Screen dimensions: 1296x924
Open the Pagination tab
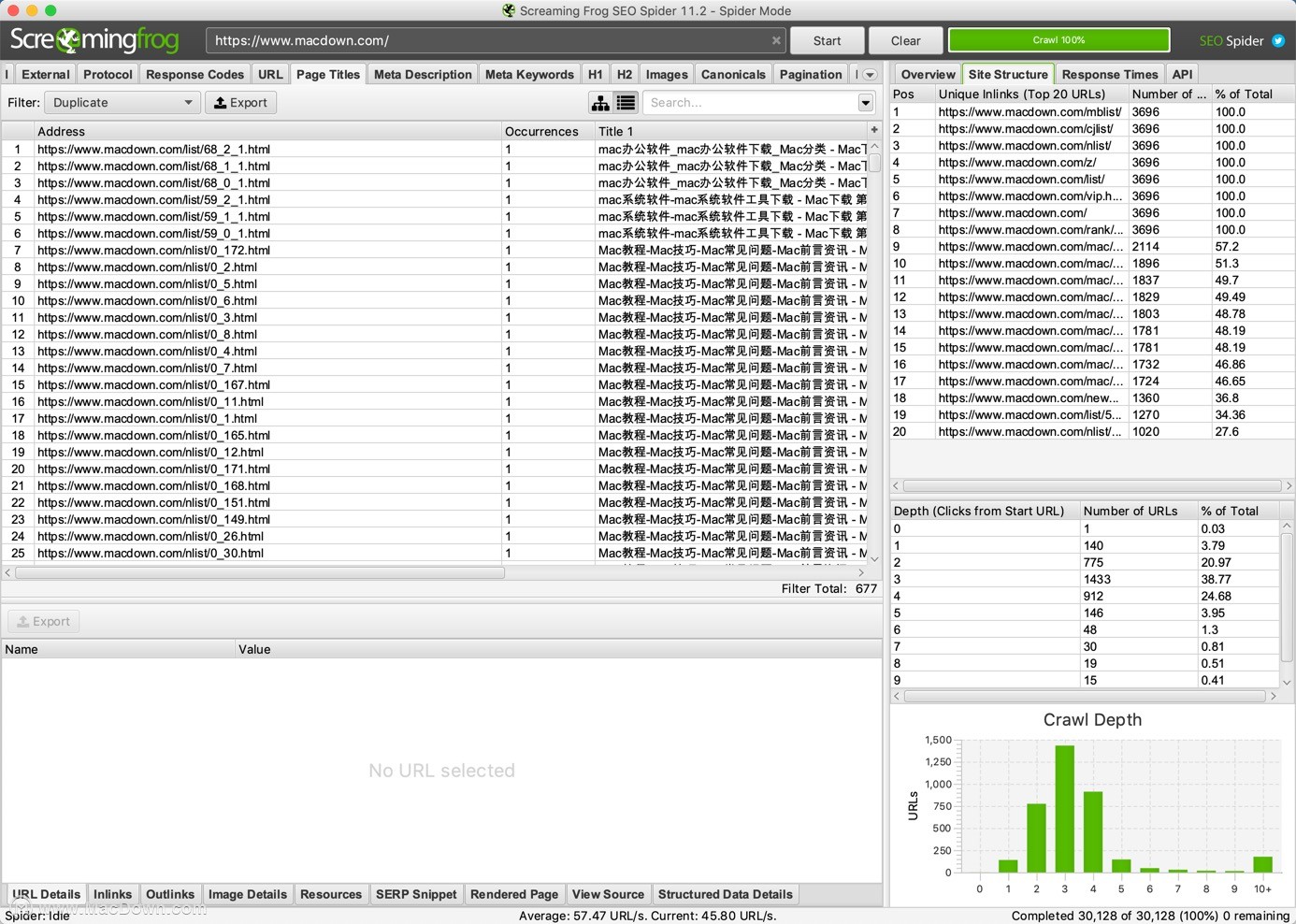pyautogui.click(x=811, y=75)
